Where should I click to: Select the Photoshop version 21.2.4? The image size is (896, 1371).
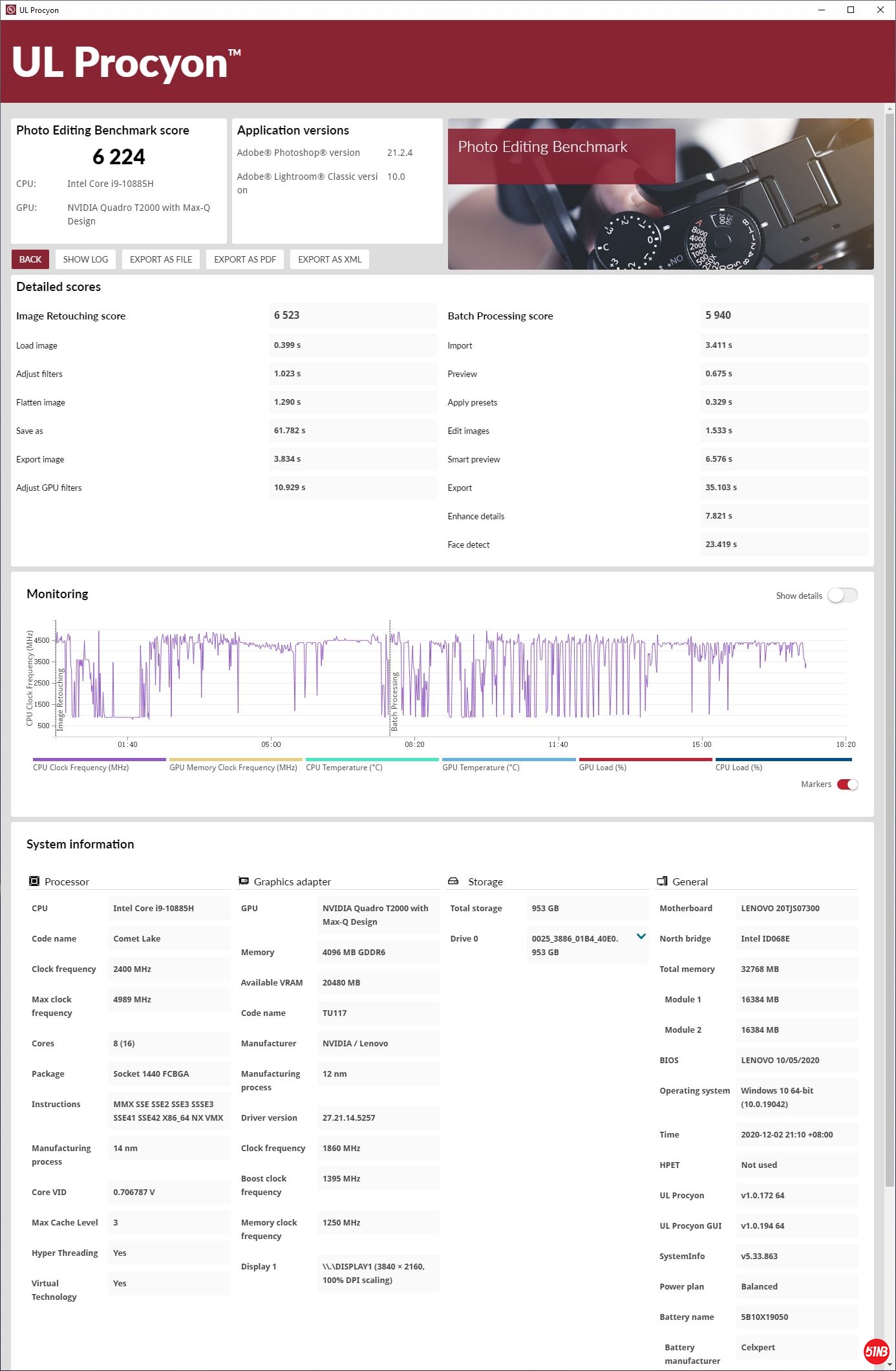click(x=400, y=153)
